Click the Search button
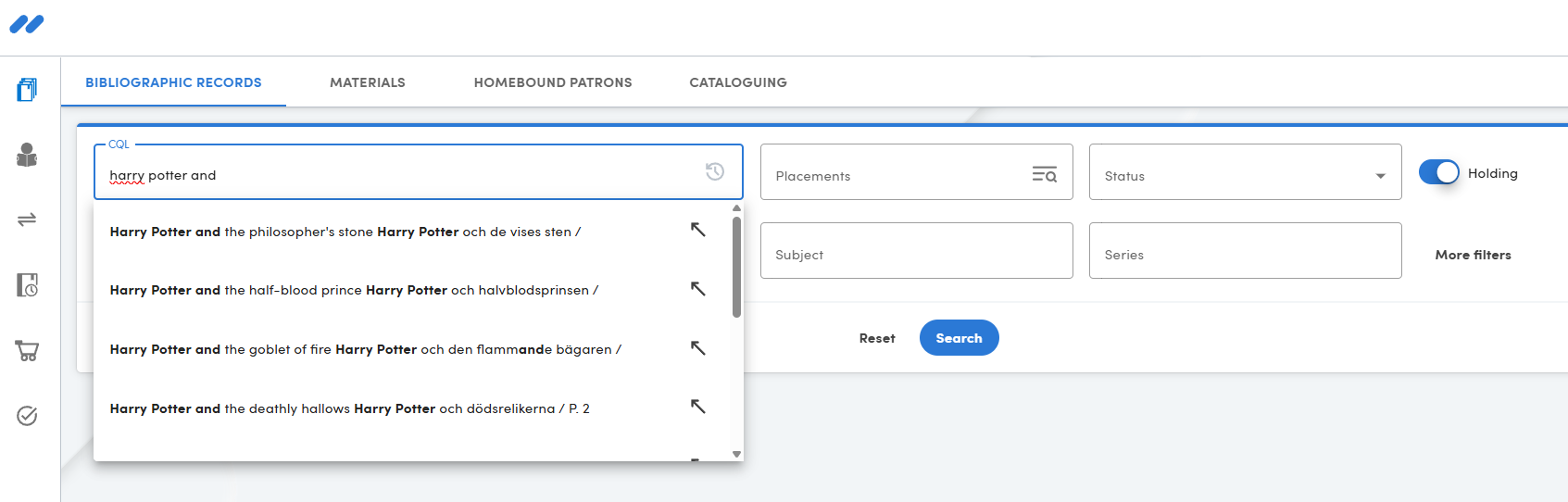 959,338
